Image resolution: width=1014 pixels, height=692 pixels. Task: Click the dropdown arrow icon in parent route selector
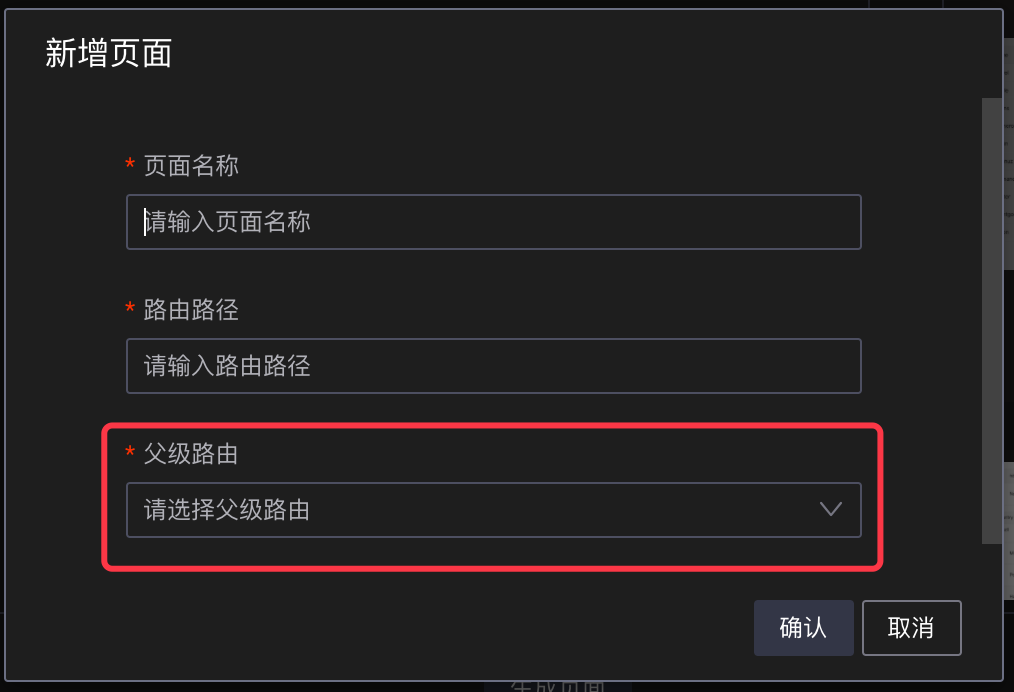[830, 510]
